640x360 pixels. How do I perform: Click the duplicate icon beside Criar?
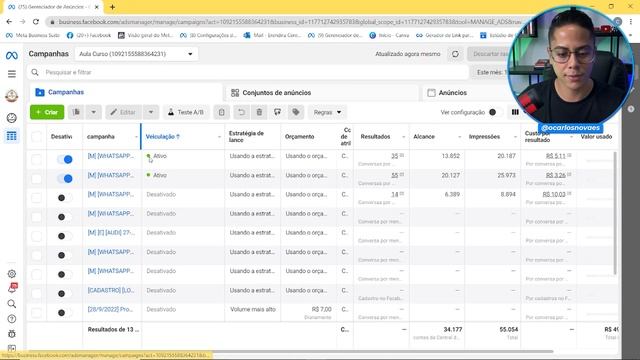point(76,112)
